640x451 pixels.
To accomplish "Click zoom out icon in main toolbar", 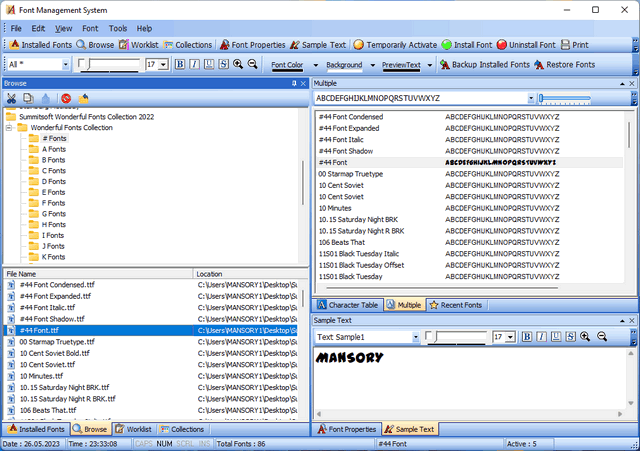I will tap(253, 64).
